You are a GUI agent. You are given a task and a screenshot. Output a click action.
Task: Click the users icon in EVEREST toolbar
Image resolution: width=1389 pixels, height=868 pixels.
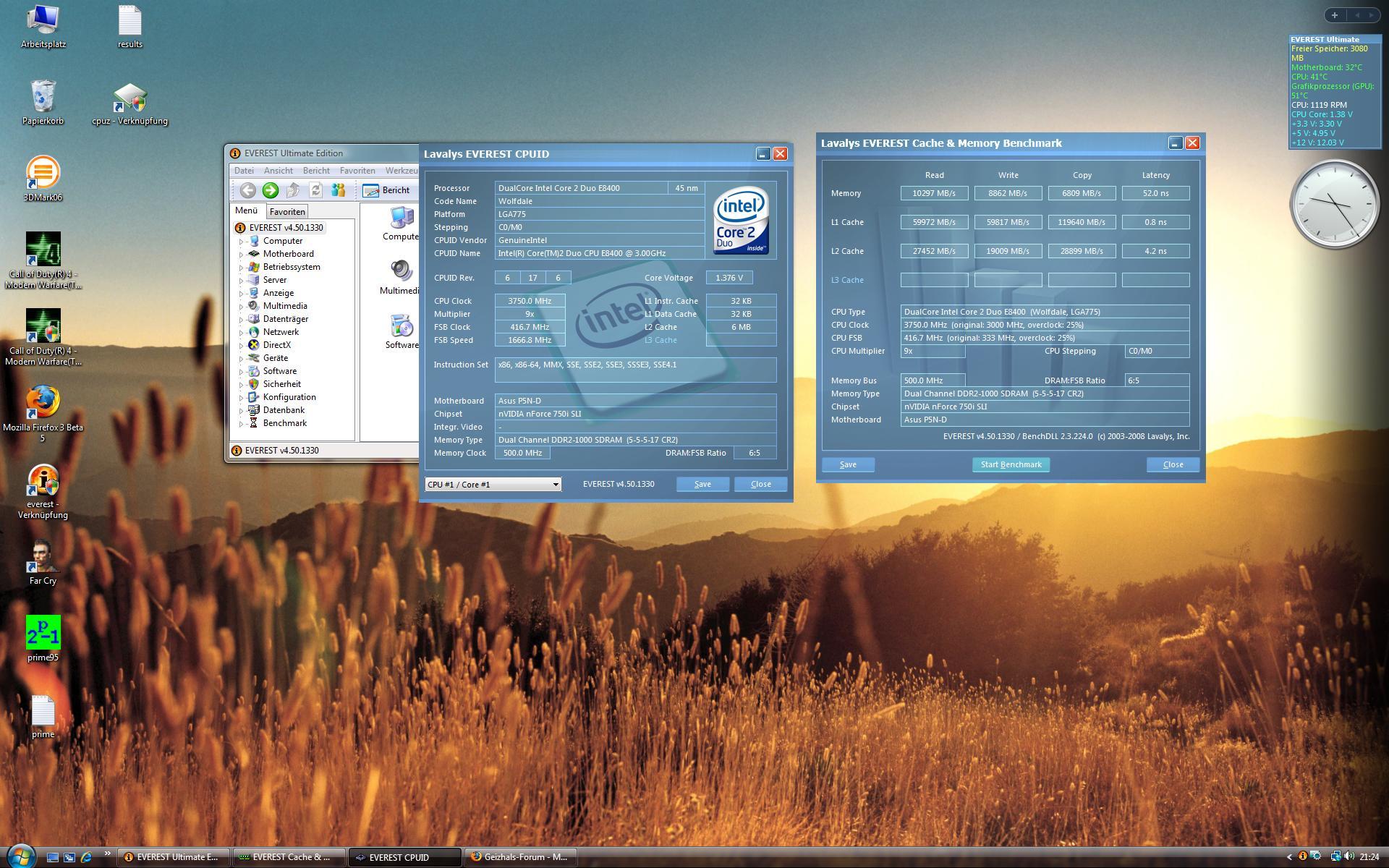click(x=338, y=190)
